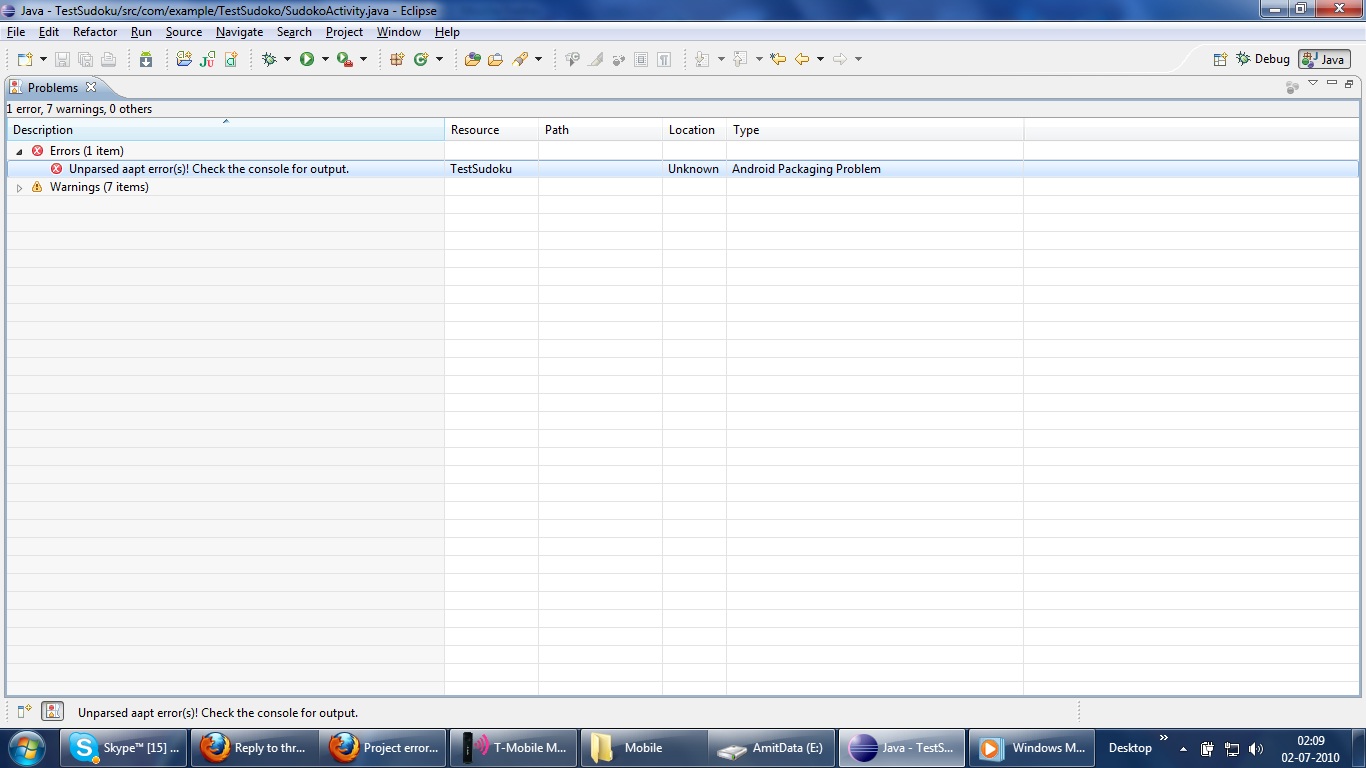Open the Android SDK and AVD Manager icon
The width and height of the screenshot is (1366, 768).
[x=146, y=59]
